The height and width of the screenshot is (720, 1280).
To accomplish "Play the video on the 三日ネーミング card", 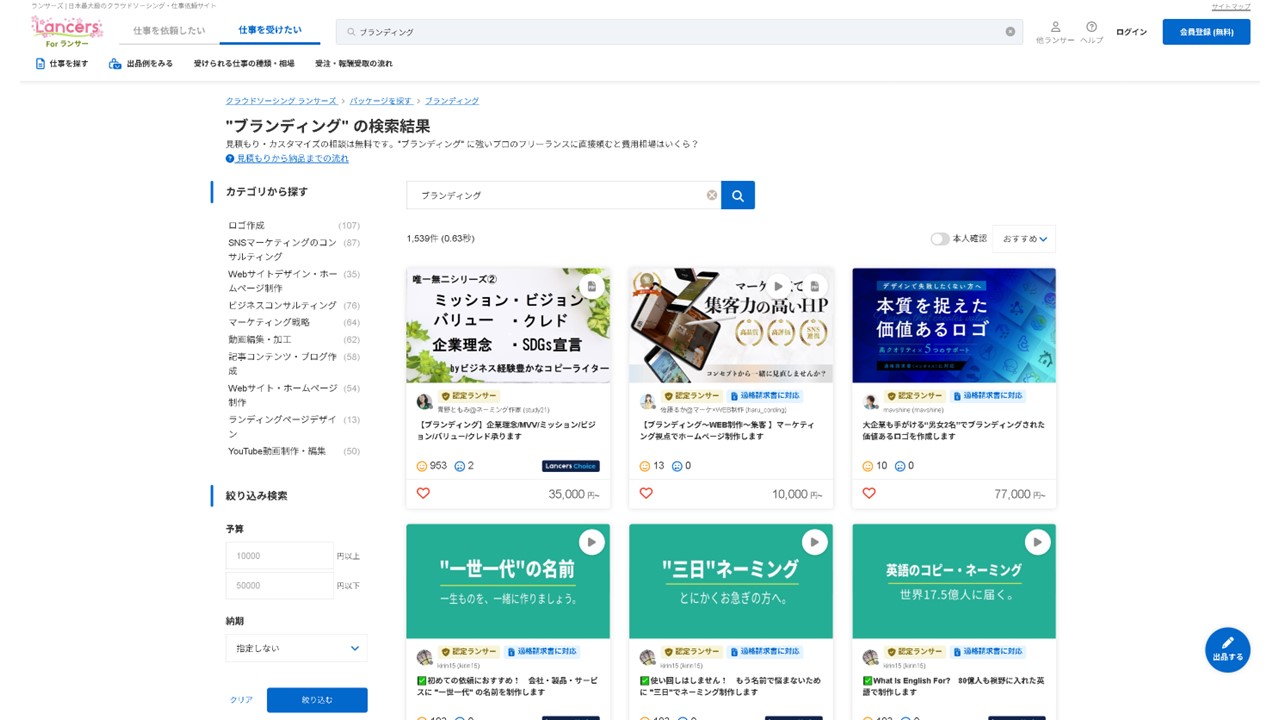I will click(815, 541).
